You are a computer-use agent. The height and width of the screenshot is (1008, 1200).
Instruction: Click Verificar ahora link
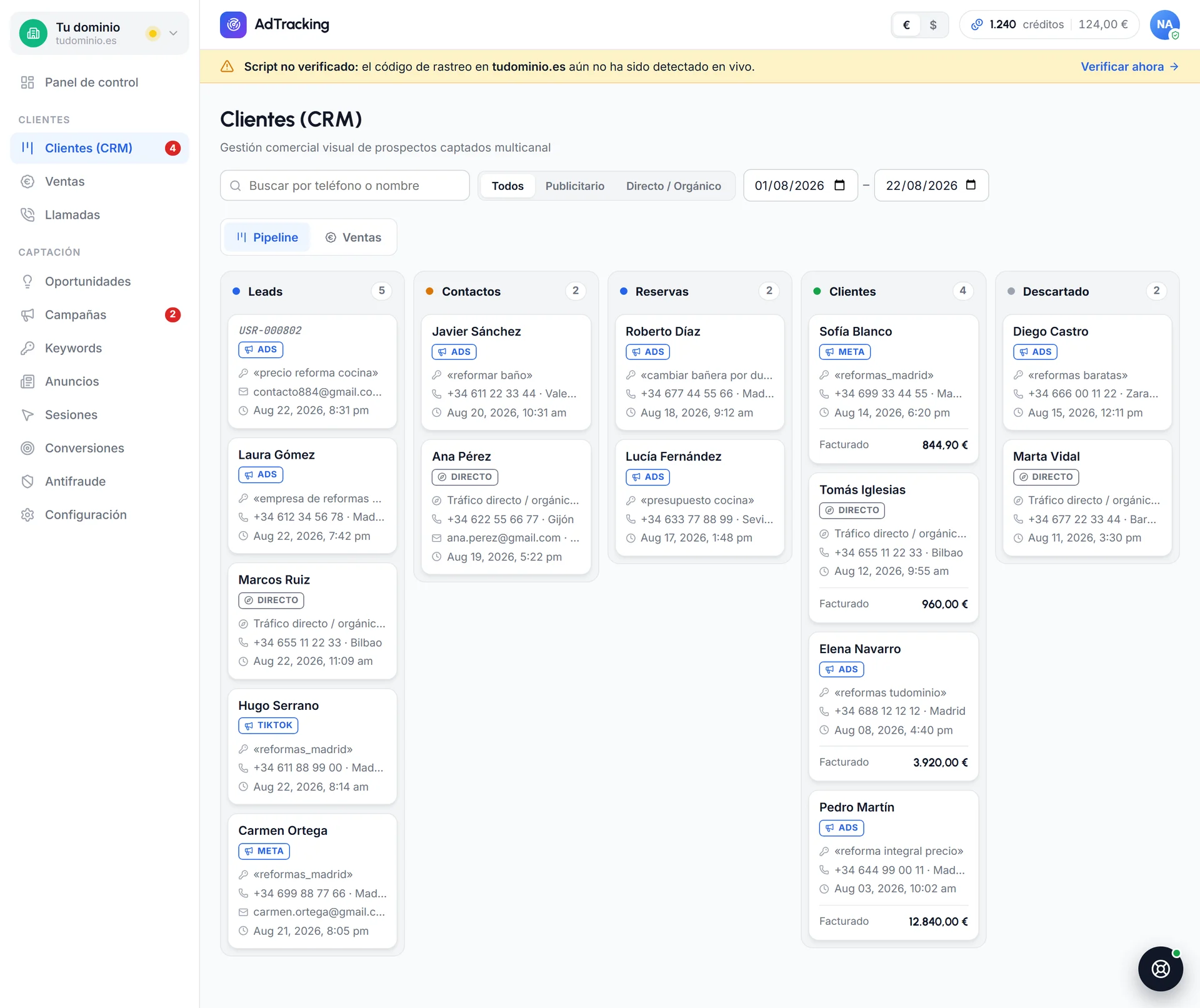(x=1129, y=66)
